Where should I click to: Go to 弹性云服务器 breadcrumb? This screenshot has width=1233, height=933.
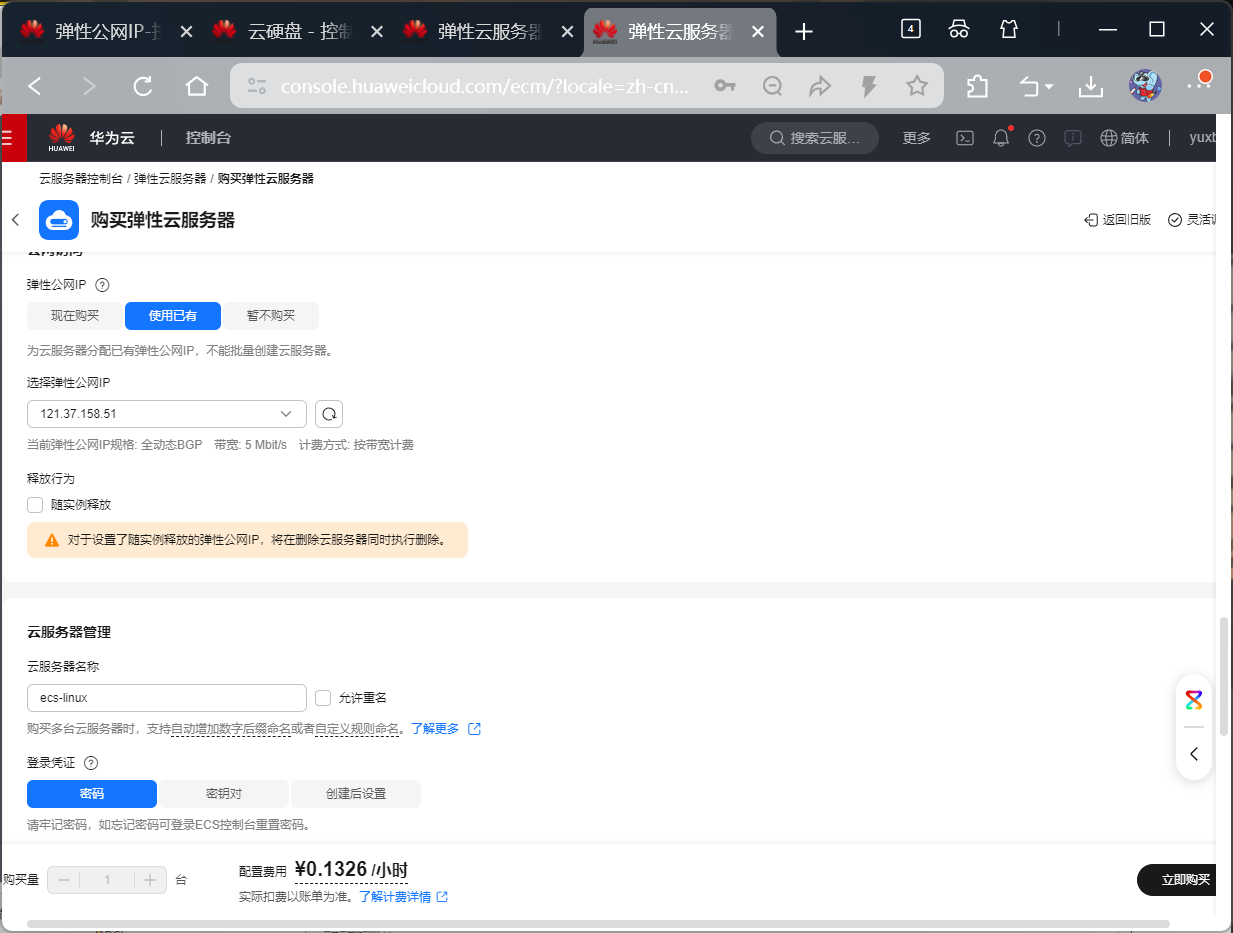coord(170,179)
